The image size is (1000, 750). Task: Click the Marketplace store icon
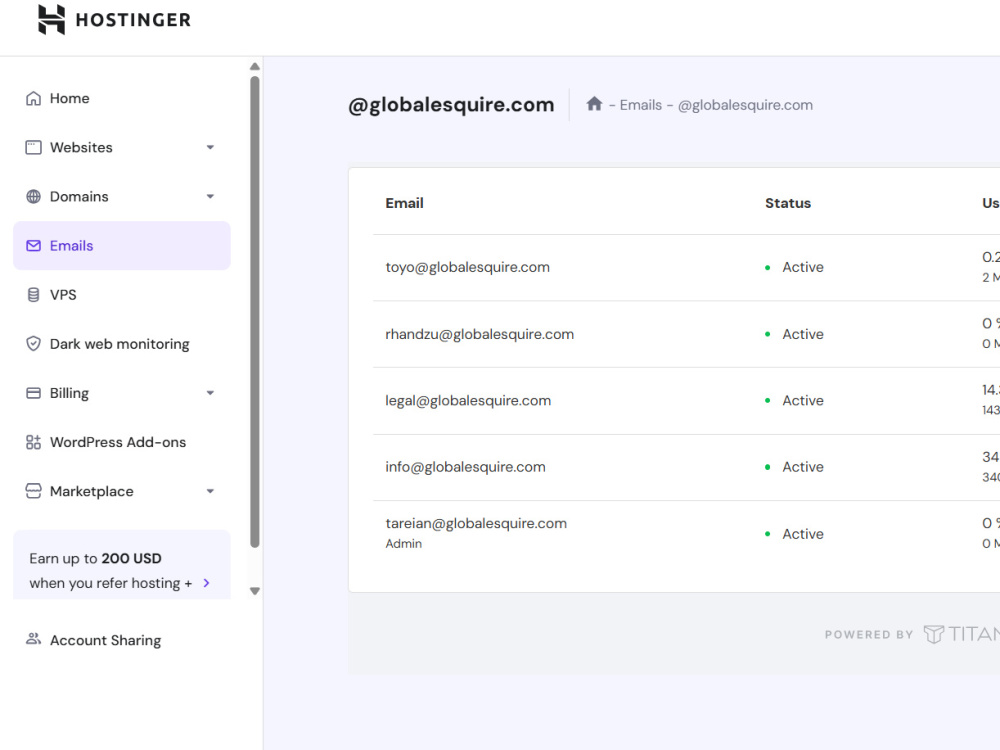[x=33, y=491]
